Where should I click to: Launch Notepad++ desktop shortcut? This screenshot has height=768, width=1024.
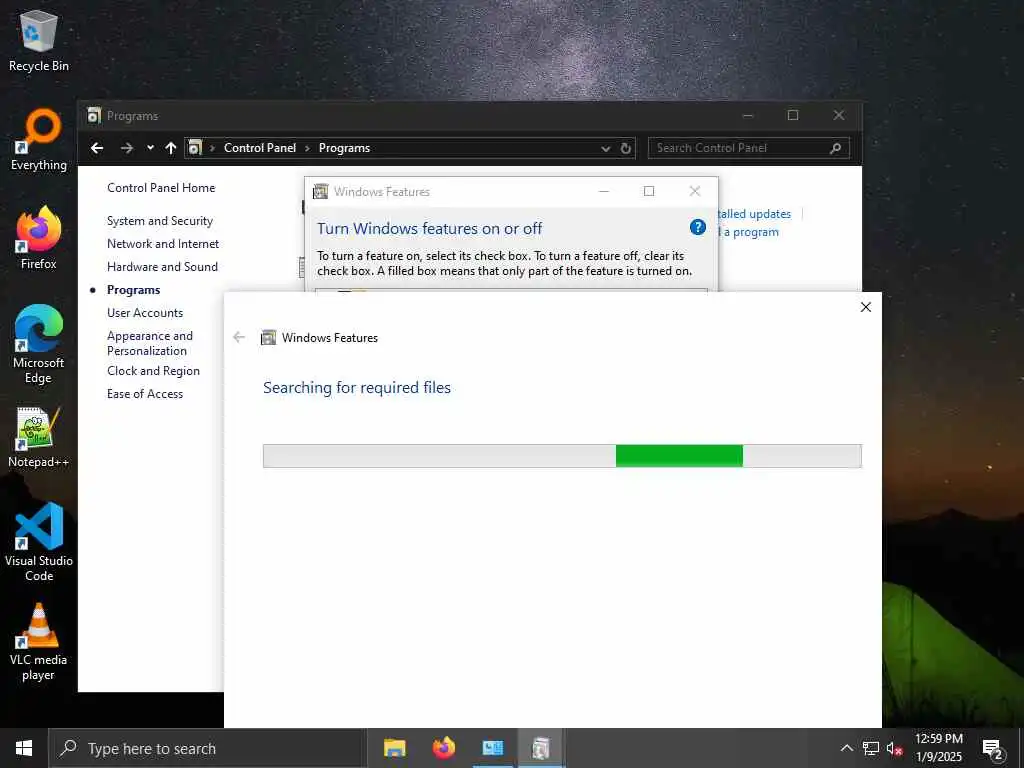point(39,437)
